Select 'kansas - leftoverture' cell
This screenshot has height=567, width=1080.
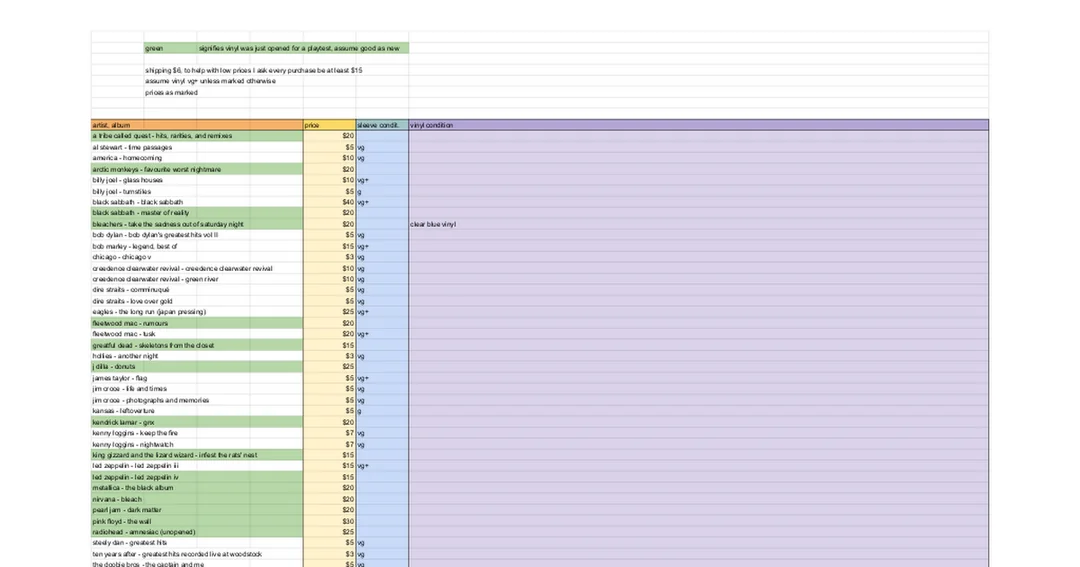(x=197, y=411)
